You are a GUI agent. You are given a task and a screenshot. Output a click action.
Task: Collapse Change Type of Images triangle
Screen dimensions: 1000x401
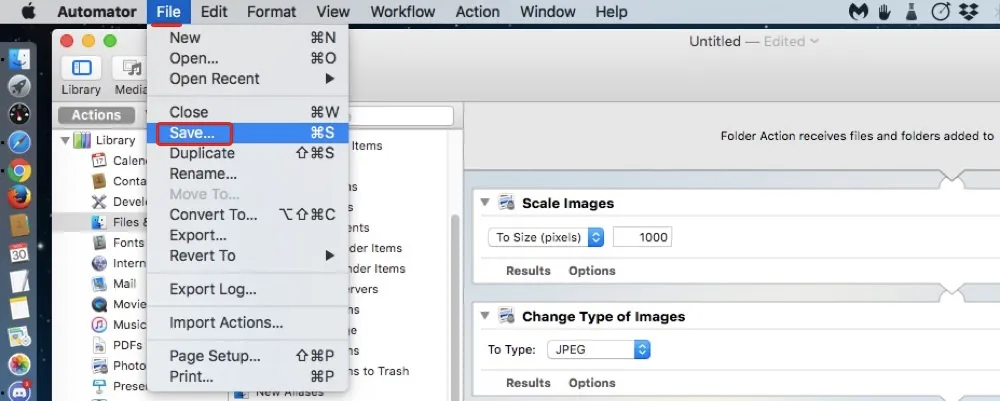coord(485,315)
